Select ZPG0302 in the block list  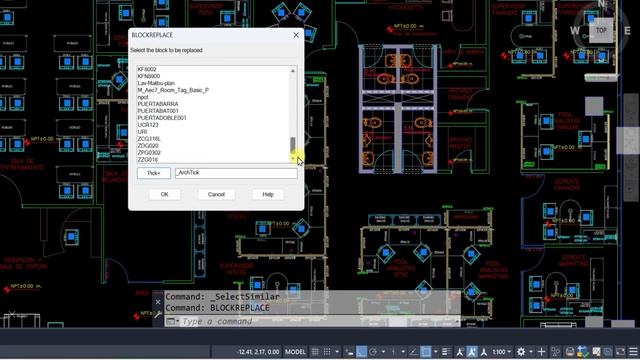[x=149, y=153]
